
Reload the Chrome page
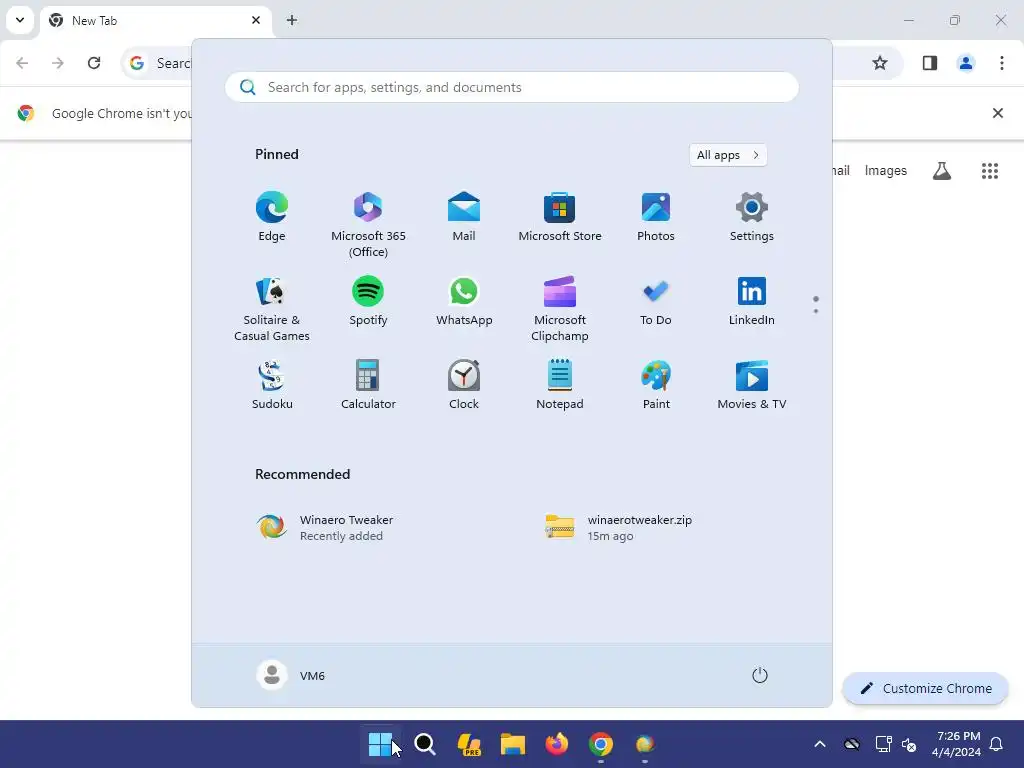coord(94,63)
